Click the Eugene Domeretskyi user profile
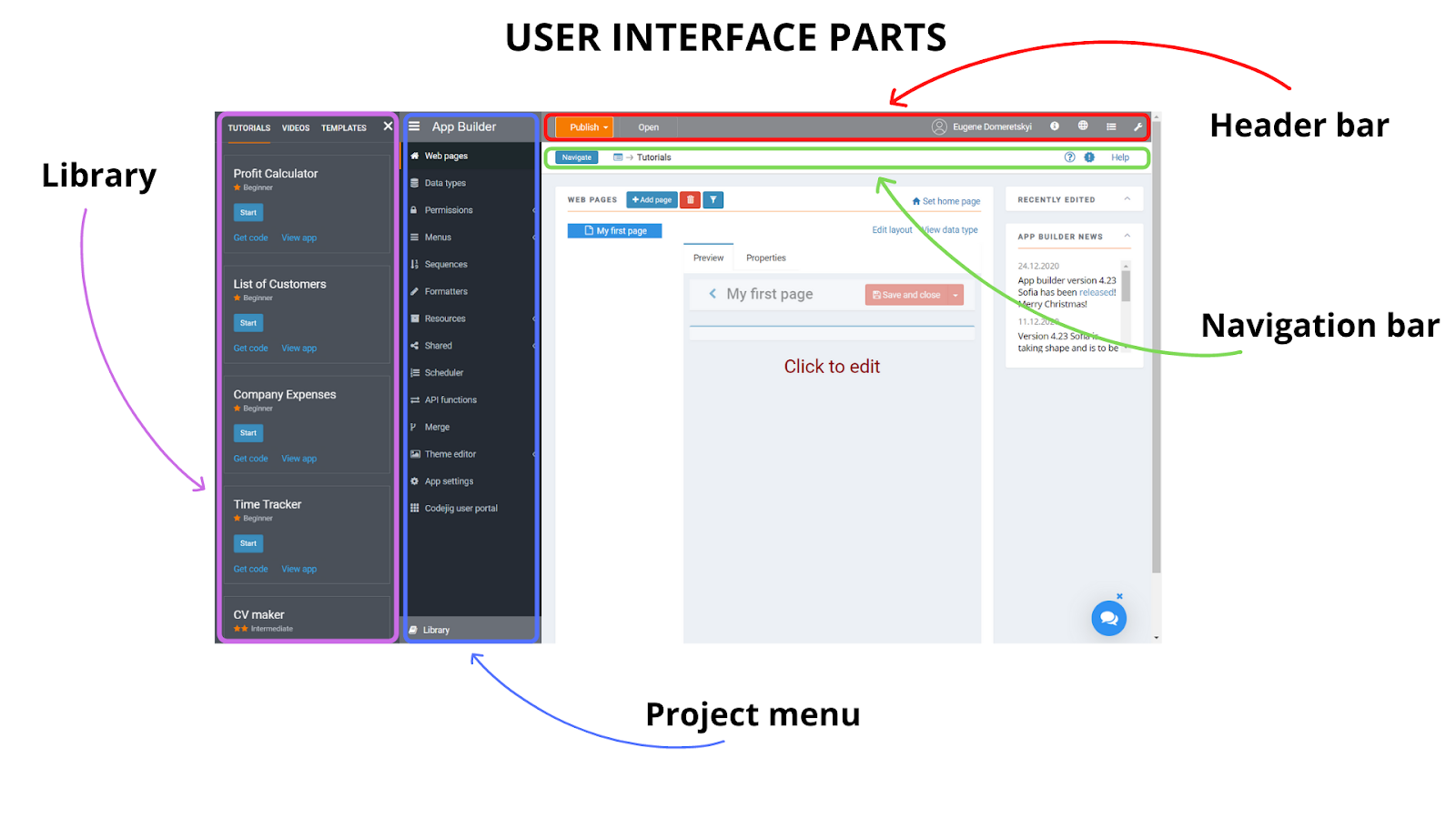The width and height of the screenshot is (1456, 819). pyautogui.click(x=982, y=126)
